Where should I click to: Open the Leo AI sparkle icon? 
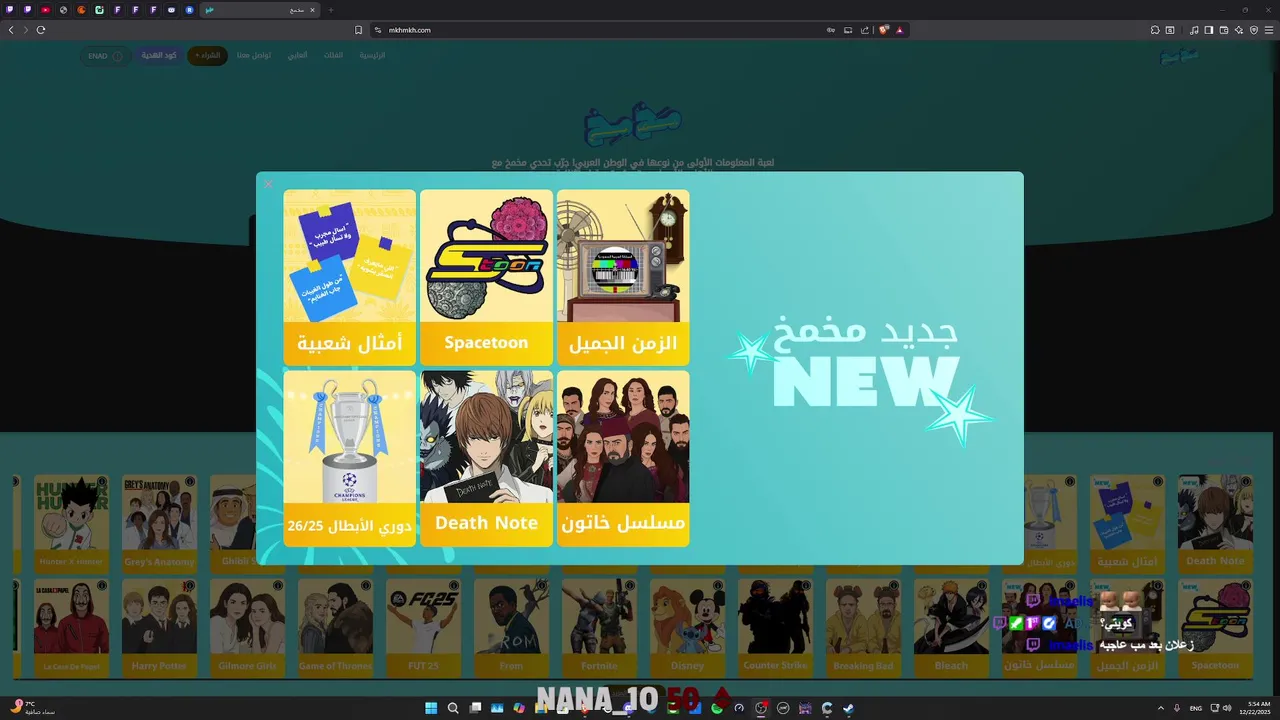point(1239,30)
